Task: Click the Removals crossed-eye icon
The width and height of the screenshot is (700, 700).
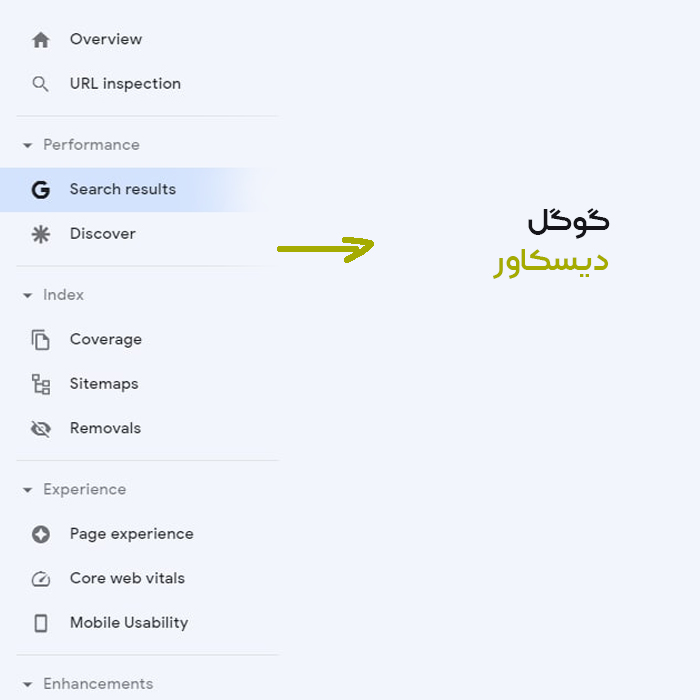Action: point(41,429)
